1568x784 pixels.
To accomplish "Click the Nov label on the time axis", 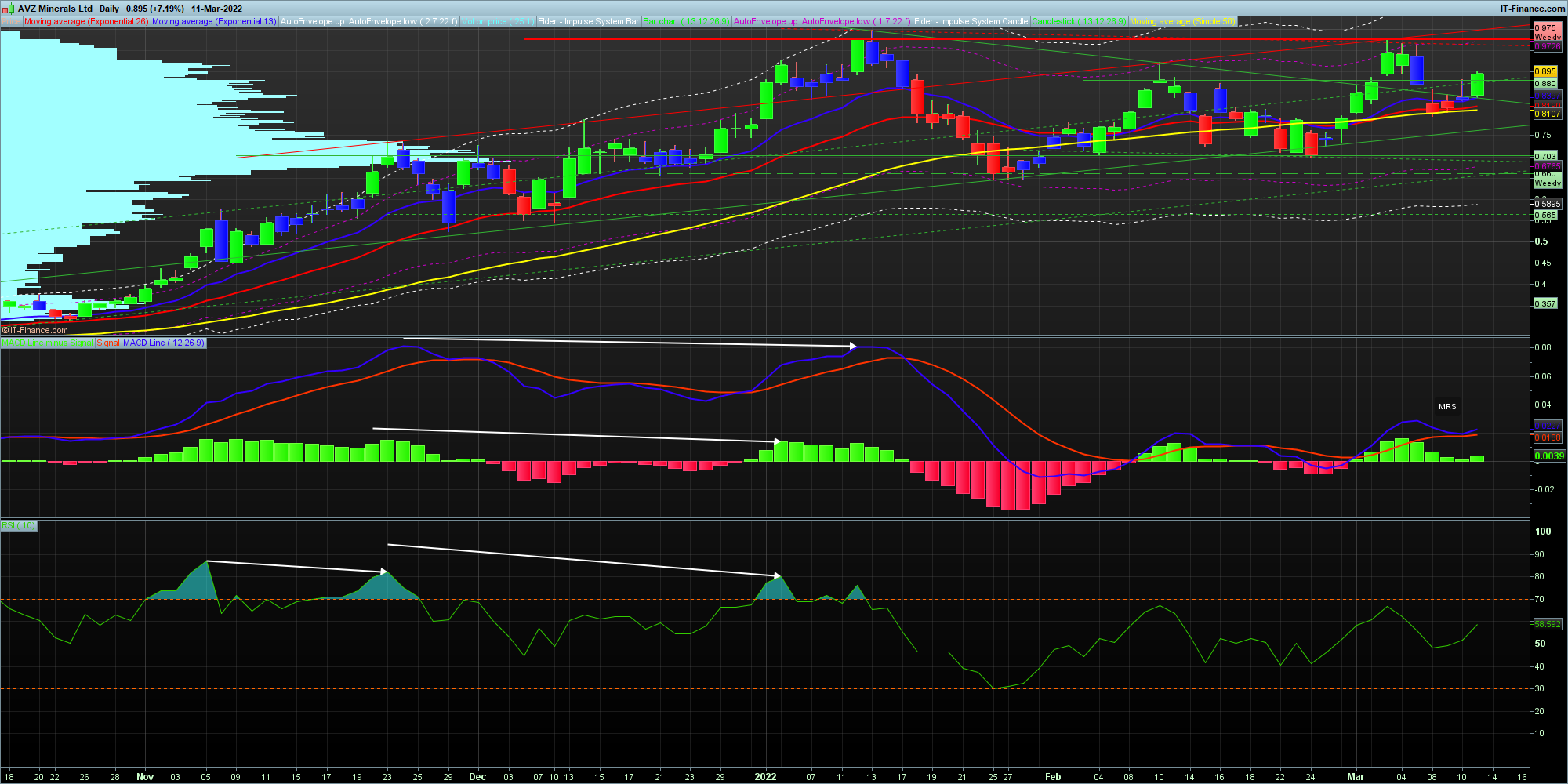I will pos(145,777).
